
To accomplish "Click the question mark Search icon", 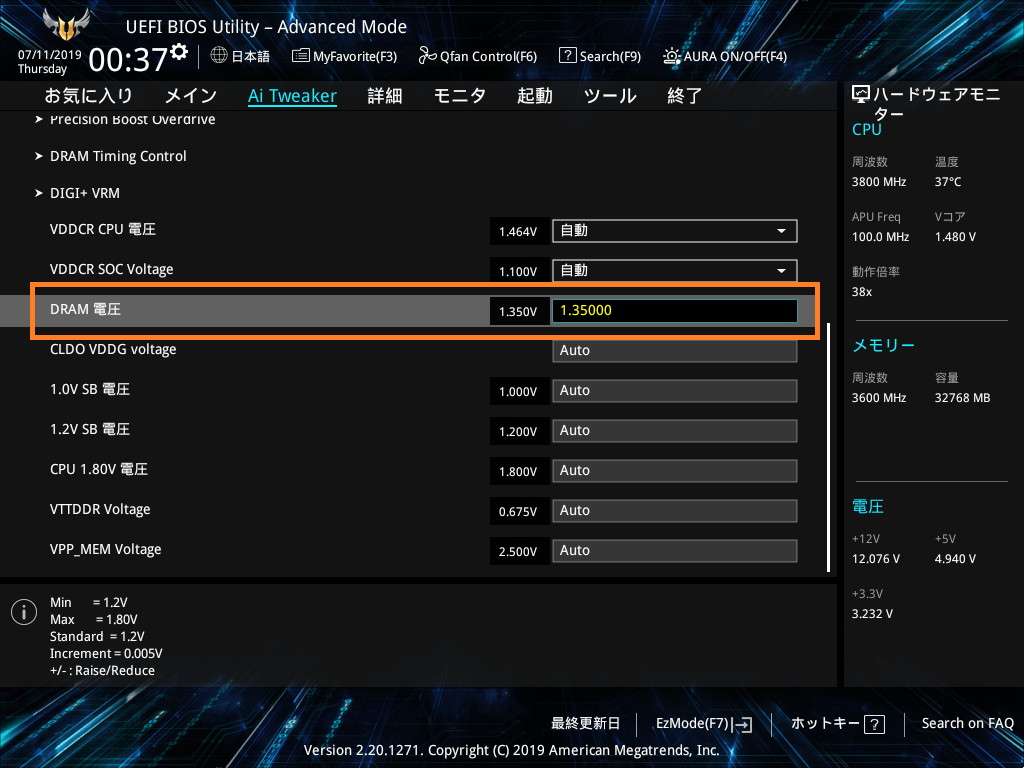I will coord(567,56).
